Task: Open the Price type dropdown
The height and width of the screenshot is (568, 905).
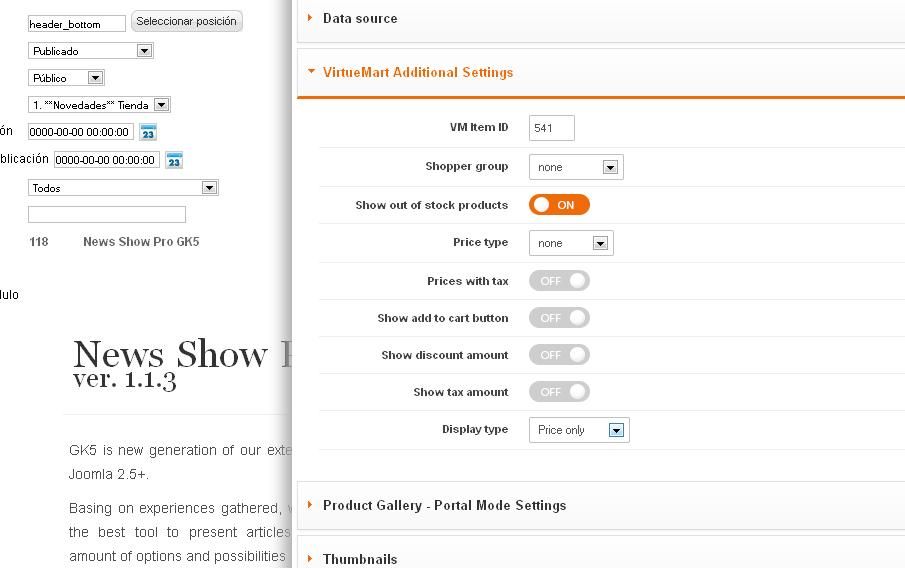Action: 571,244
